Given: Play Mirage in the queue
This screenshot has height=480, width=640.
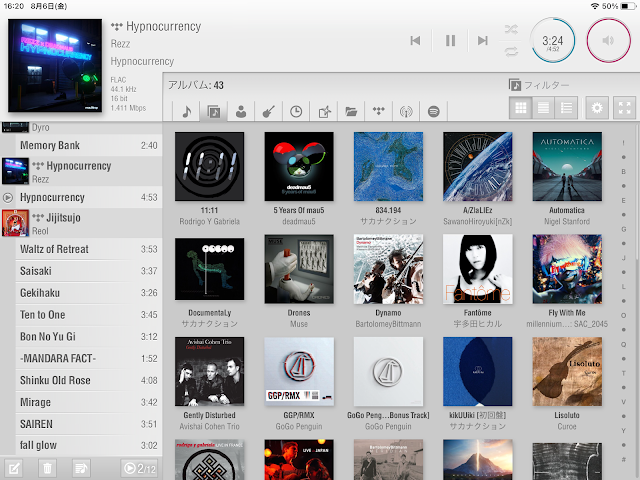Looking at the screenshot, I should [x=89, y=402].
